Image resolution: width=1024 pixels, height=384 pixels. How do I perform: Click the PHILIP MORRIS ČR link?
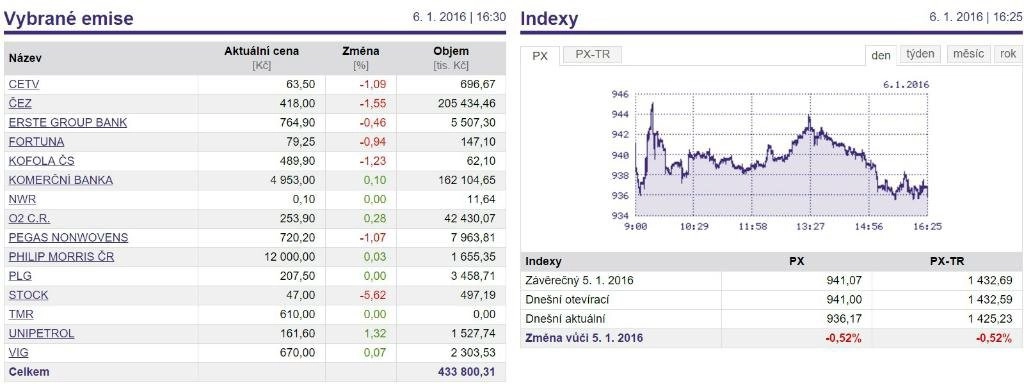pyautogui.click(x=61, y=257)
